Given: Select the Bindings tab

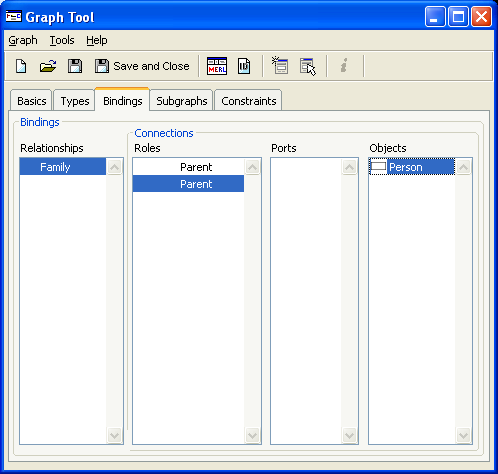Looking at the screenshot, I should click(122, 100).
